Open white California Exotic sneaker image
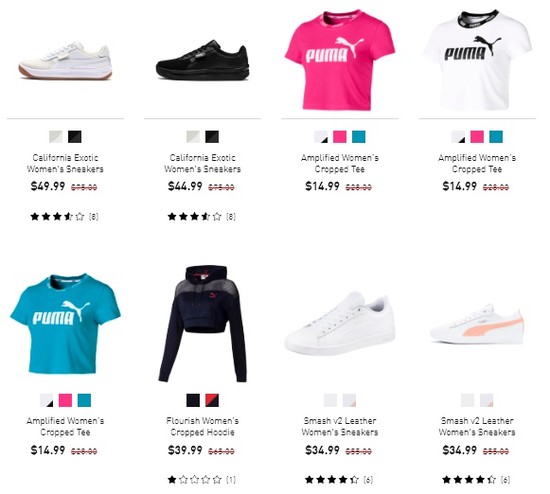The height and width of the screenshot is (494, 550). click(x=65, y=61)
